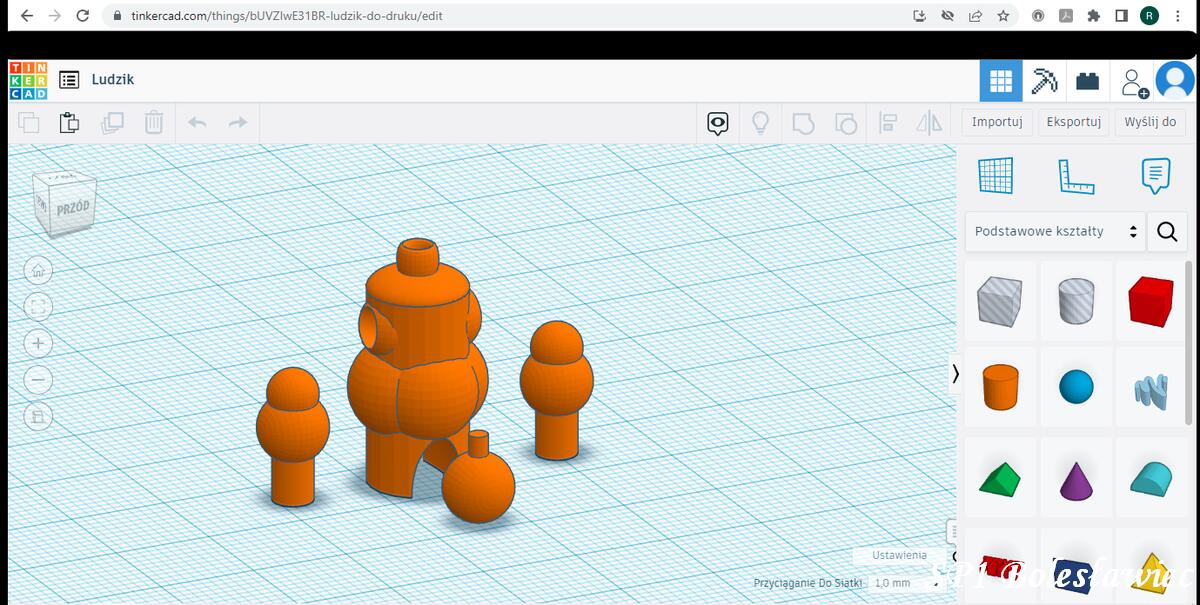This screenshot has width=1200, height=605.
Task: Click the browser Back arrow
Action: click(26, 16)
